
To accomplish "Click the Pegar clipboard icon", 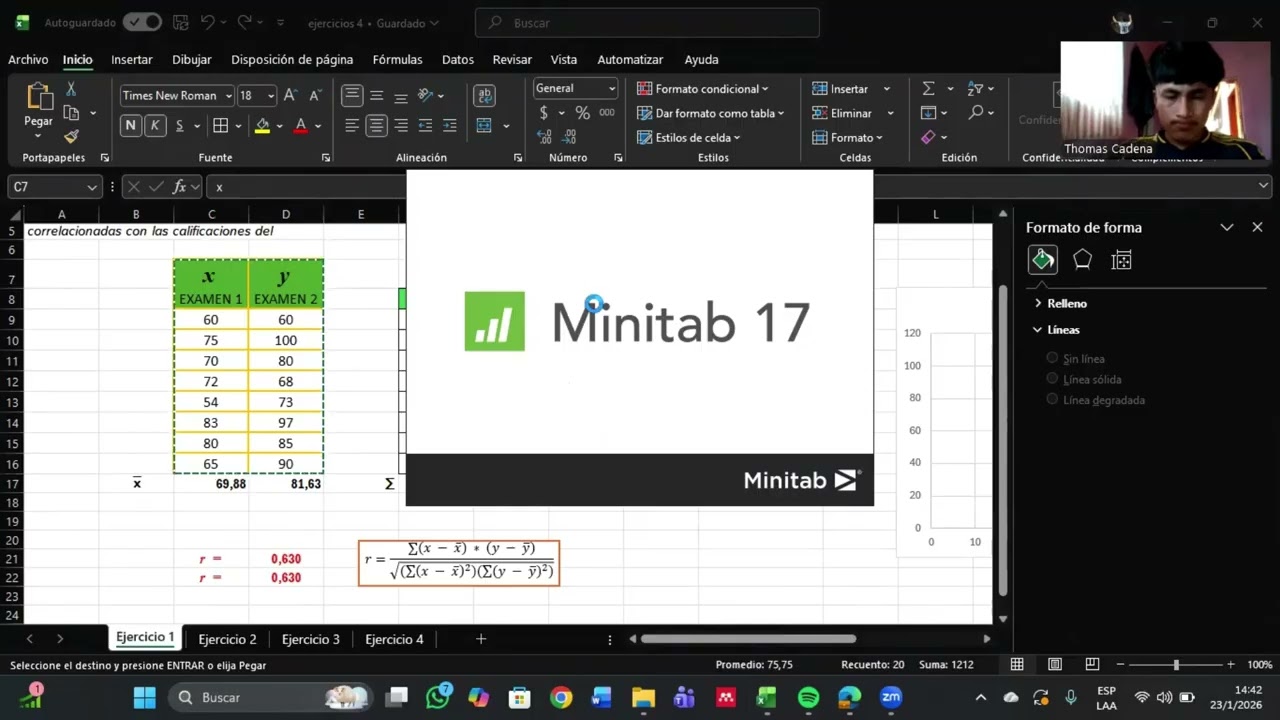I will coord(39,96).
